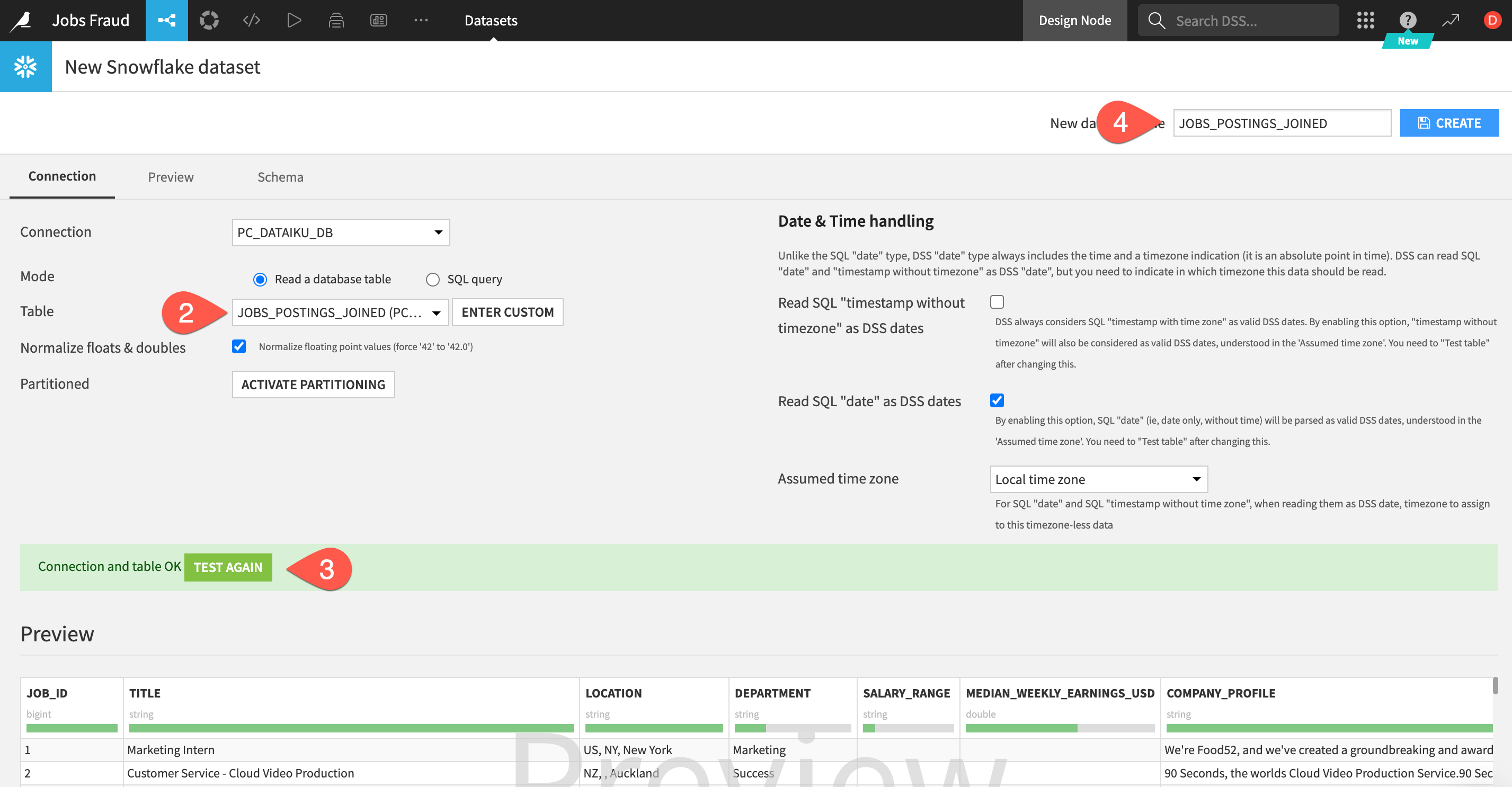Switch to the Preview tab

pyautogui.click(x=170, y=177)
